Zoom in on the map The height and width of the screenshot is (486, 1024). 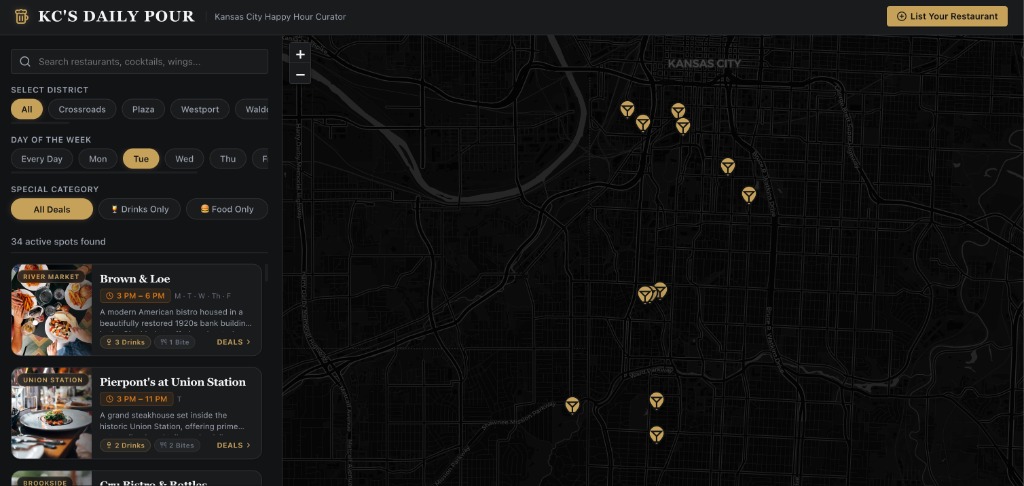(x=300, y=55)
